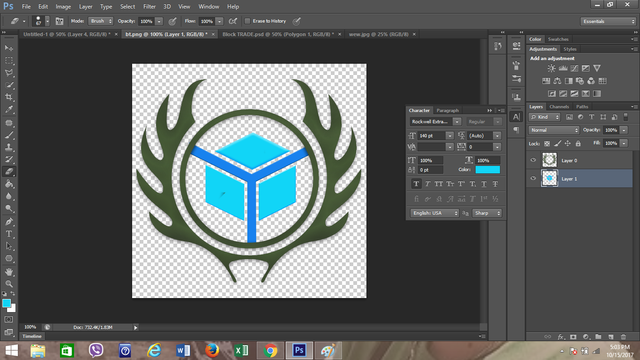Select the Crop tool

pos(9,97)
